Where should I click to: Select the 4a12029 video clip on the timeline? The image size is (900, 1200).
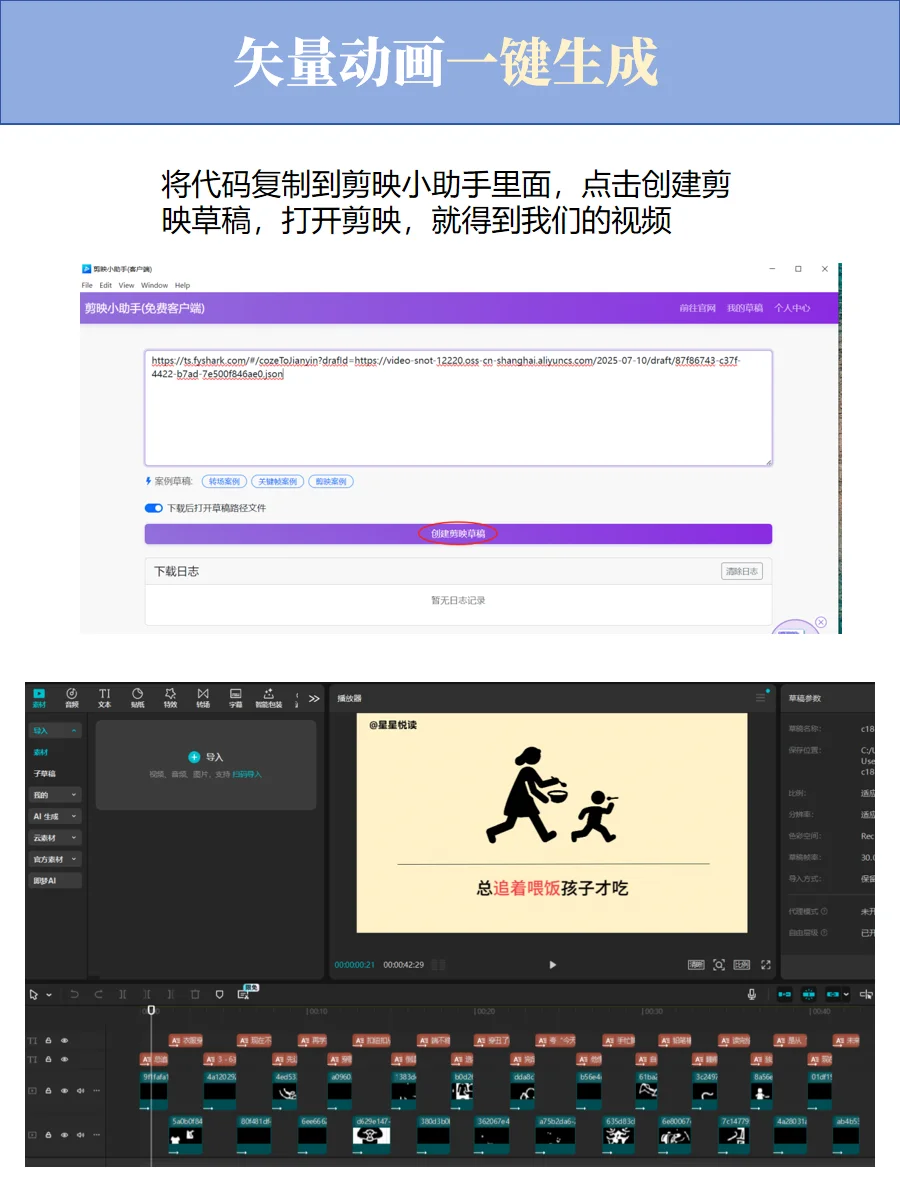click(x=219, y=1090)
